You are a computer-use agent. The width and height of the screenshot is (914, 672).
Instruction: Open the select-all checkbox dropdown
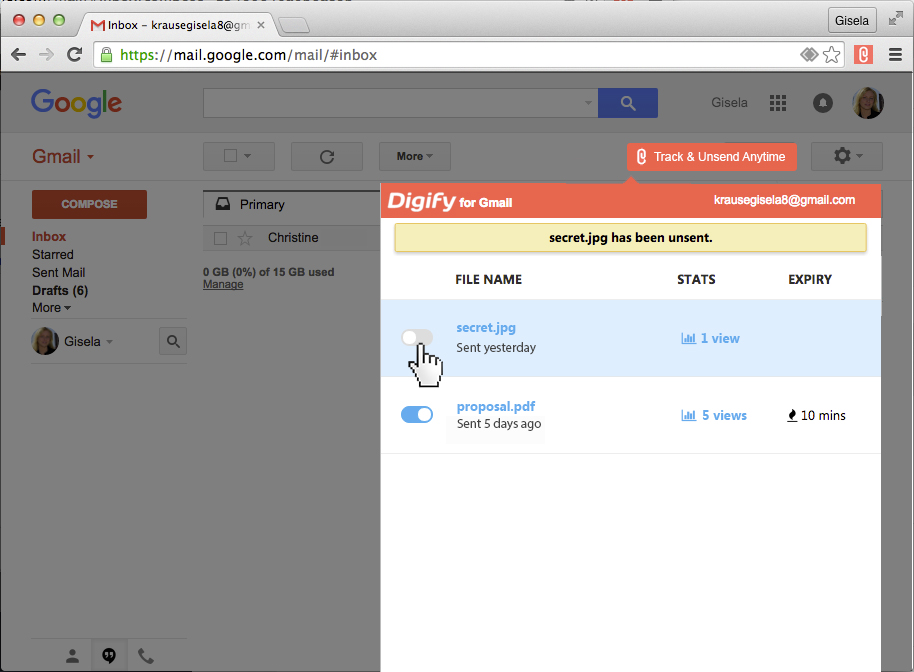click(238, 156)
